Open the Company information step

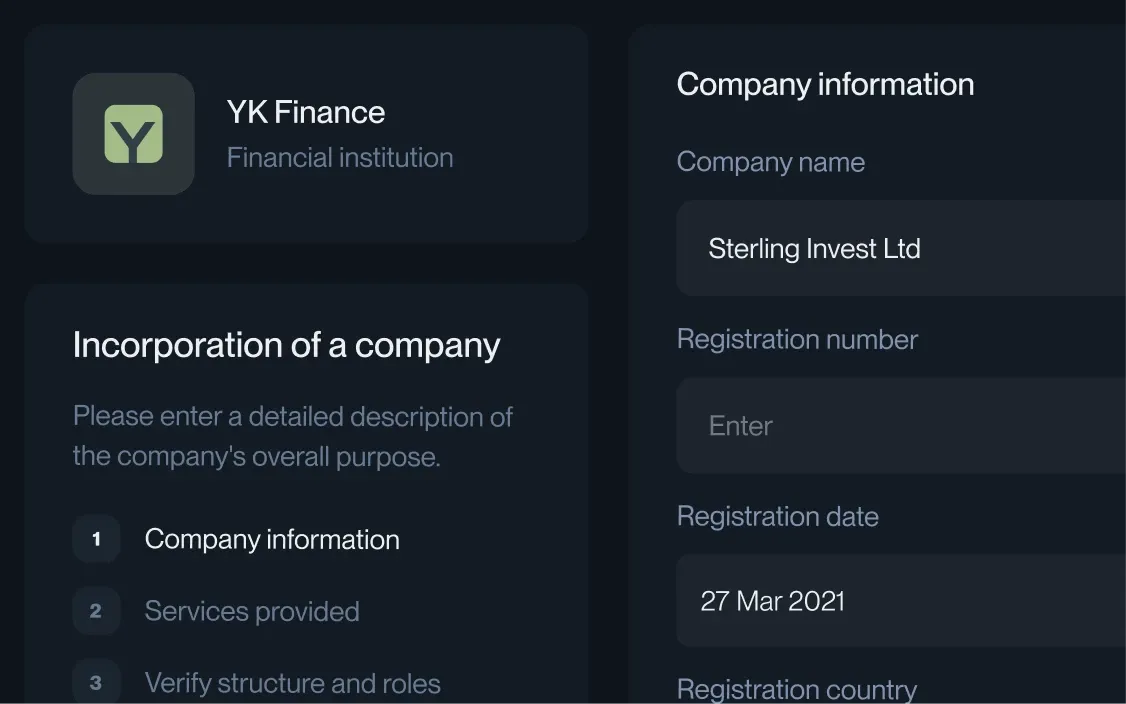click(x=271, y=539)
